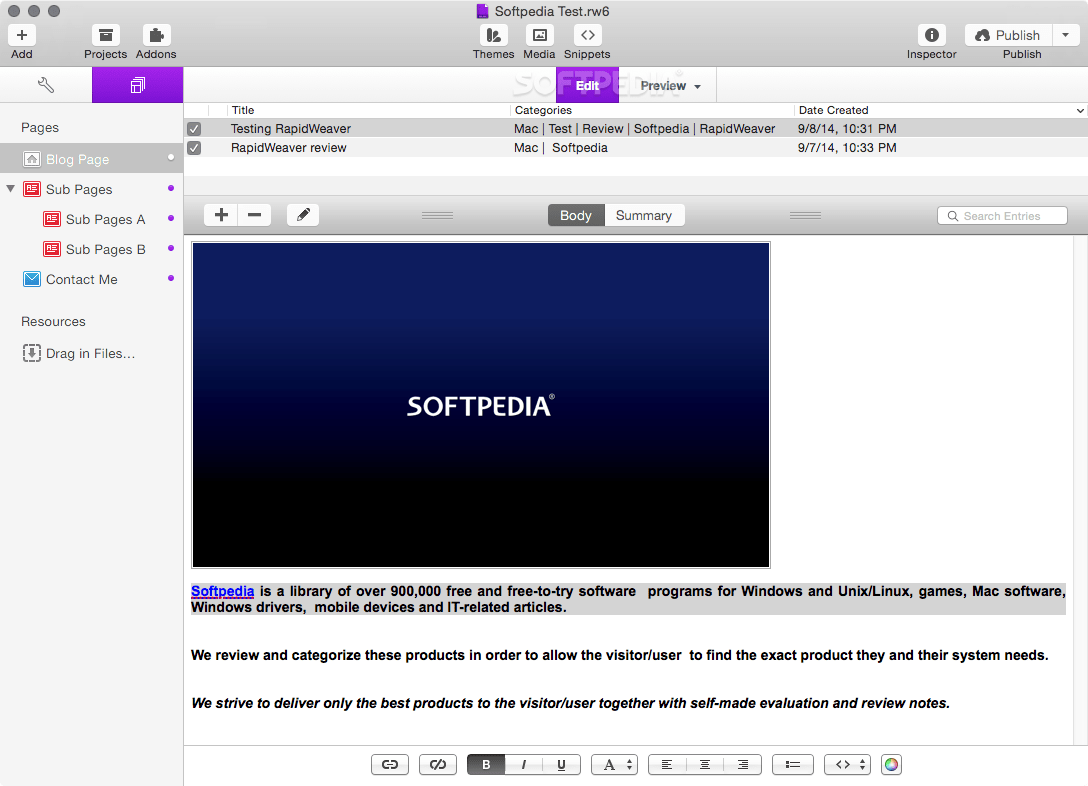The width and height of the screenshot is (1088, 786).
Task: Uncheck the Testing RapidWeaver entry checkbox
Action: (194, 129)
